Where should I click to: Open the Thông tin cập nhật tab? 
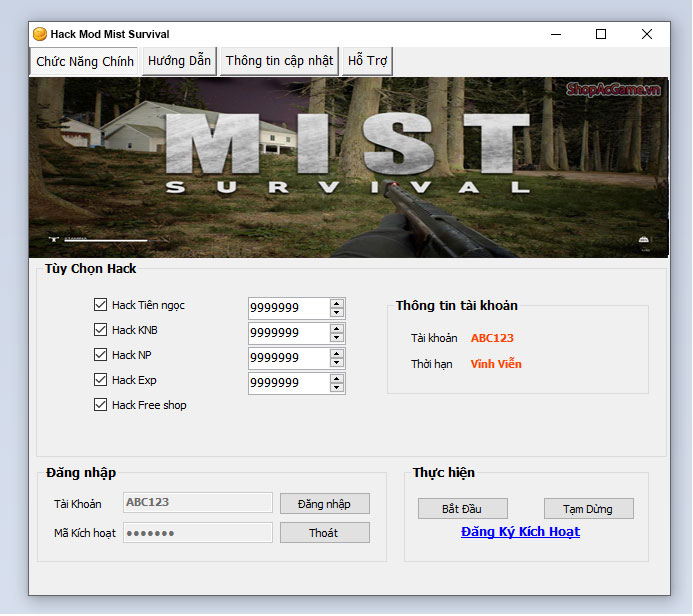(279, 61)
